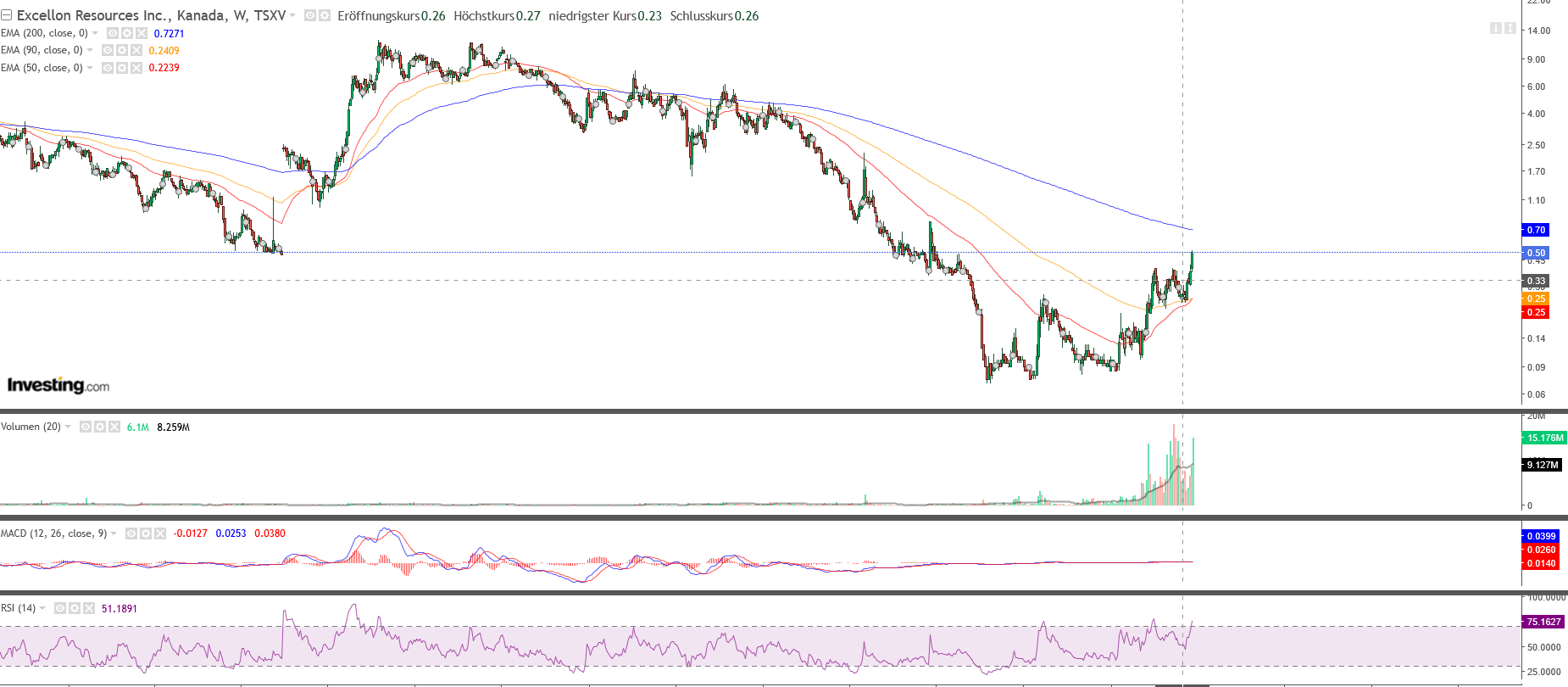Collapse legend with the minus box

pyautogui.click(x=7, y=15)
